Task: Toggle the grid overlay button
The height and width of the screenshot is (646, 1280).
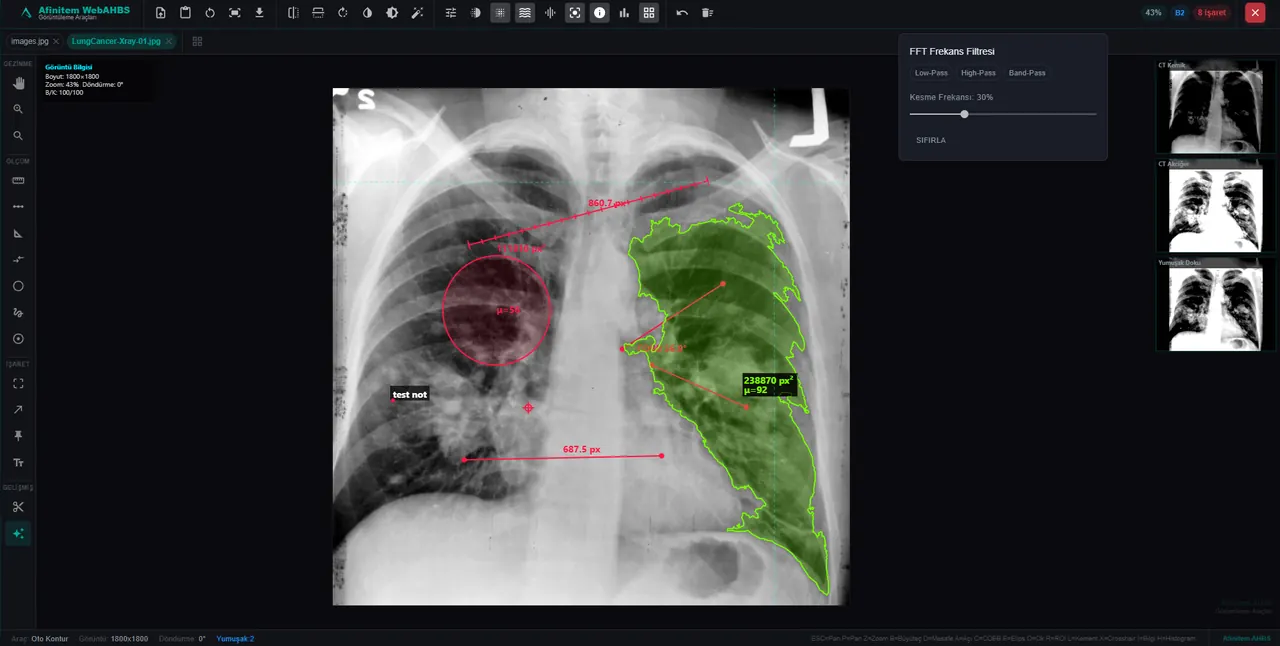Action: (x=500, y=13)
